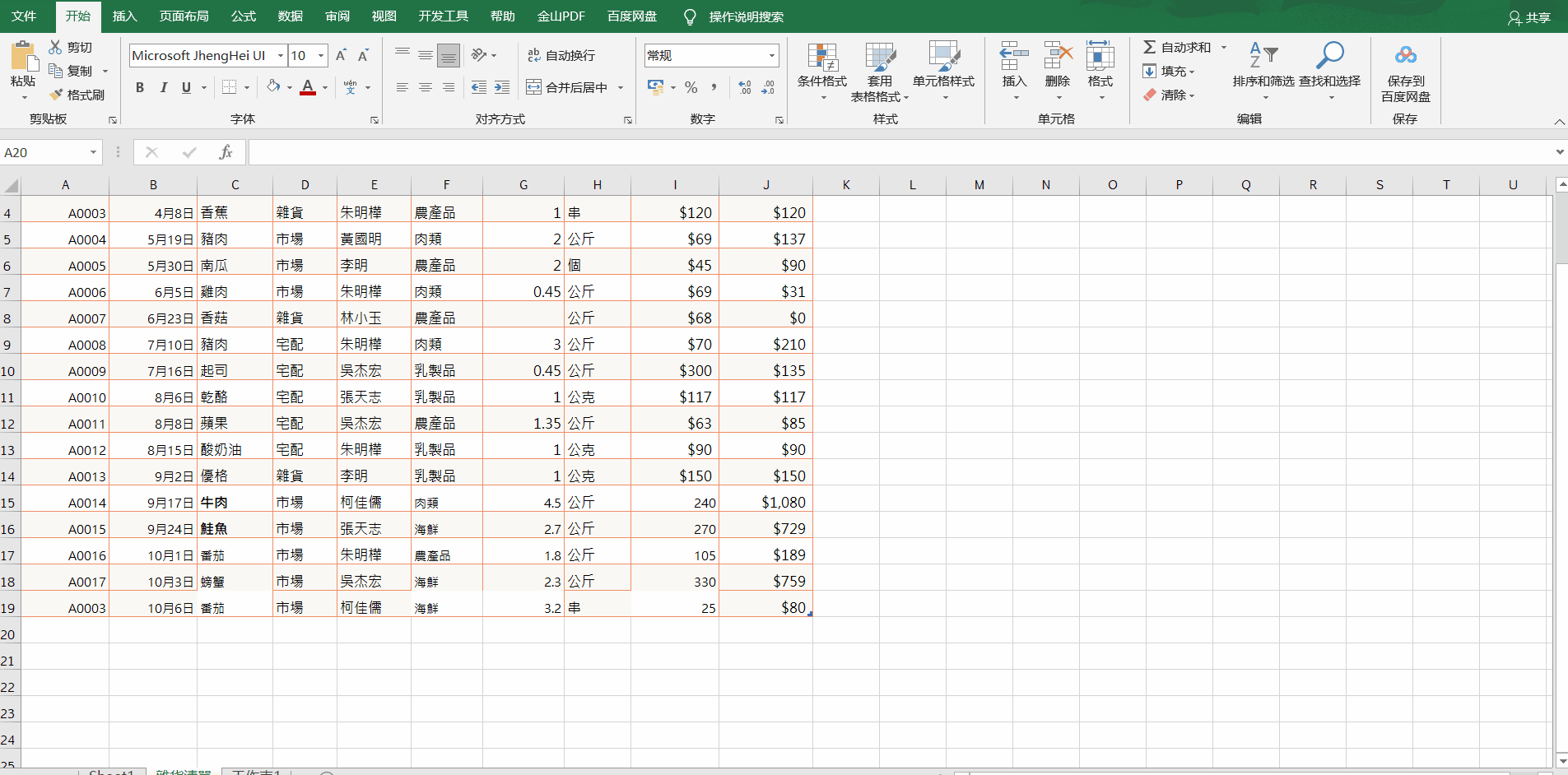Decrease decimal places
Image resolution: width=1568 pixels, height=775 pixels.
(768, 87)
